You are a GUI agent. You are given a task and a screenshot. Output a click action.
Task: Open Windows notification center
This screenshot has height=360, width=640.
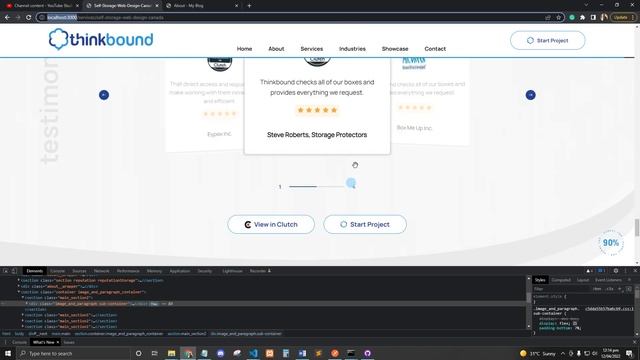pyautogui.click(x=629, y=353)
